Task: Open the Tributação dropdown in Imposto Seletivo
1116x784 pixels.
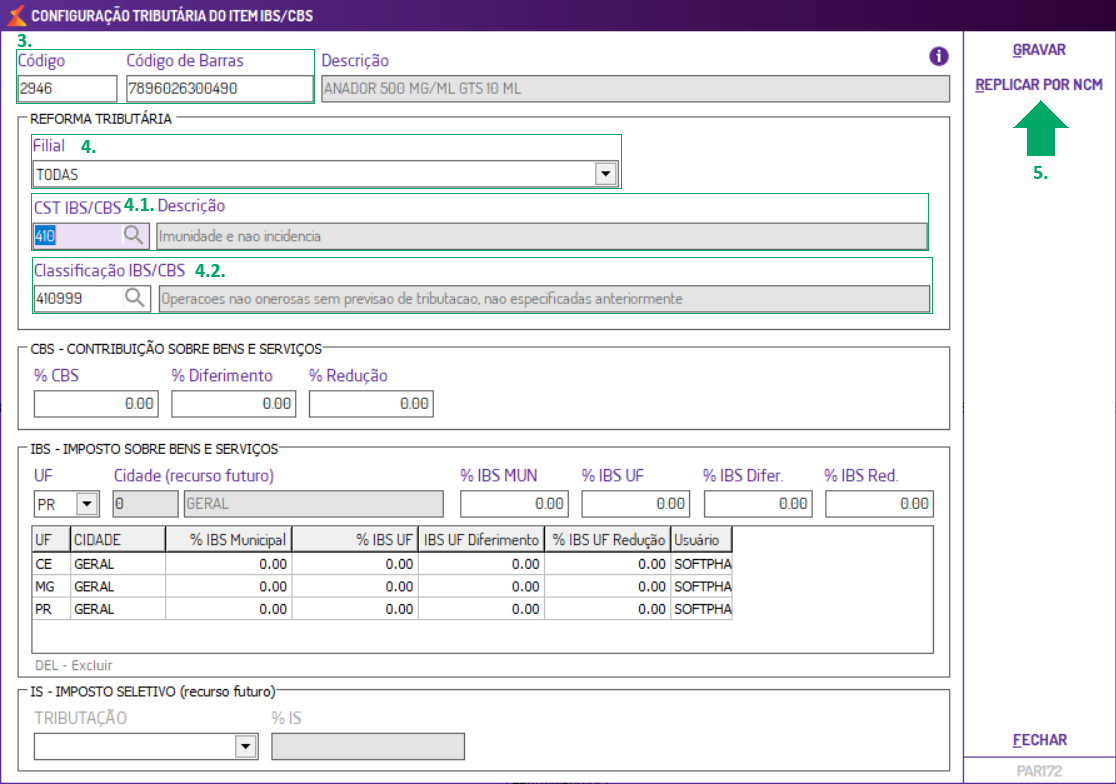Action: click(x=243, y=747)
